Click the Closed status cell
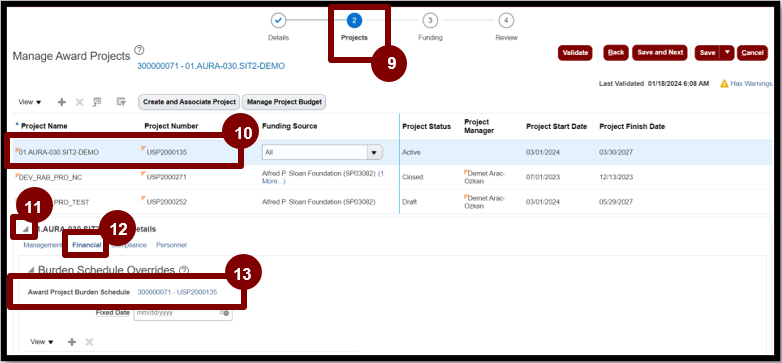The height and width of the screenshot is (363, 782). pyautogui.click(x=412, y=177)
